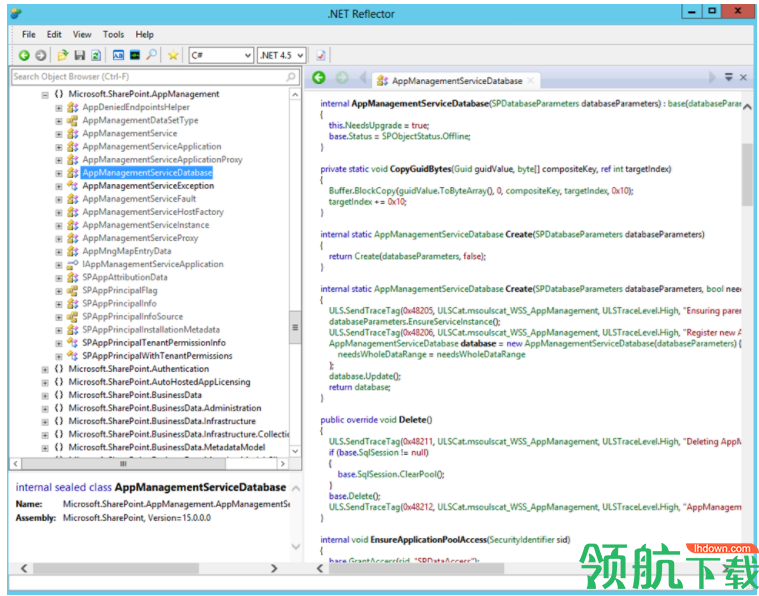The width and height of the screenshot is (759, 596).
Task: Expand the Microsoft.SharePoint.AutoHostedAppLicensing namespace
Action: point(45,382)
